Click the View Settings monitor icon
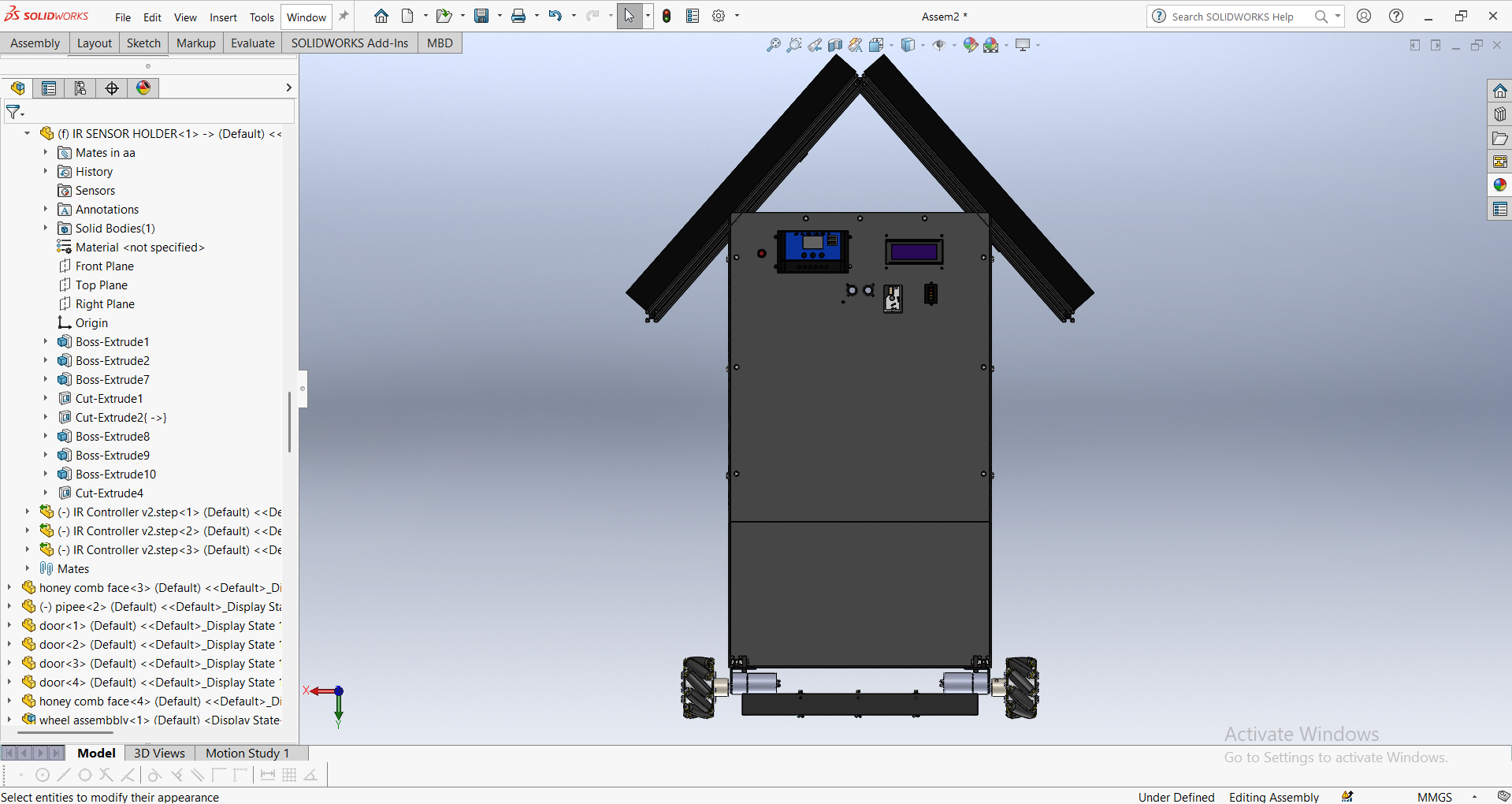 click(x=1023, y=45)
